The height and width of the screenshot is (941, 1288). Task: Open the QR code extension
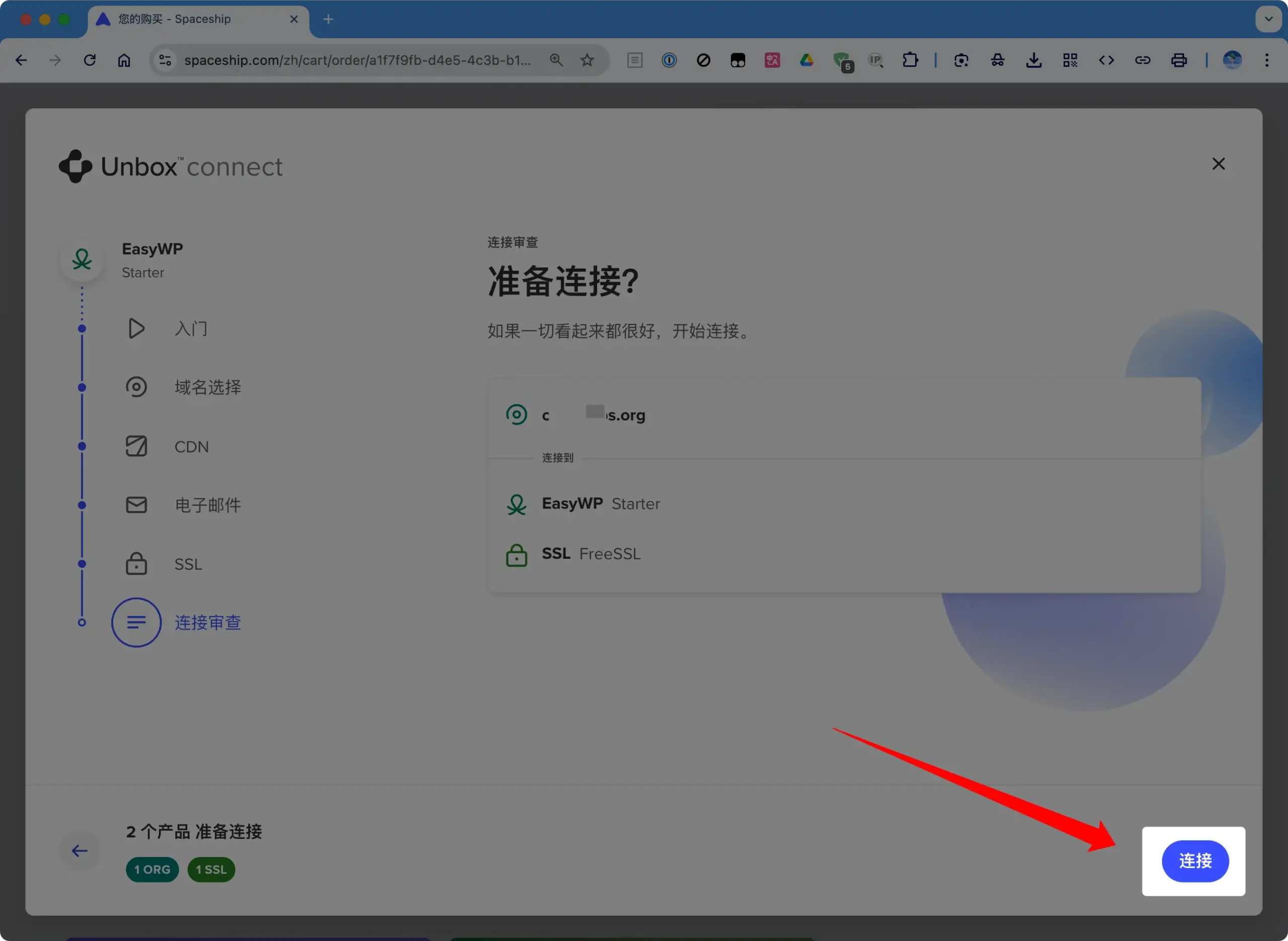(x=1070, y=60)
